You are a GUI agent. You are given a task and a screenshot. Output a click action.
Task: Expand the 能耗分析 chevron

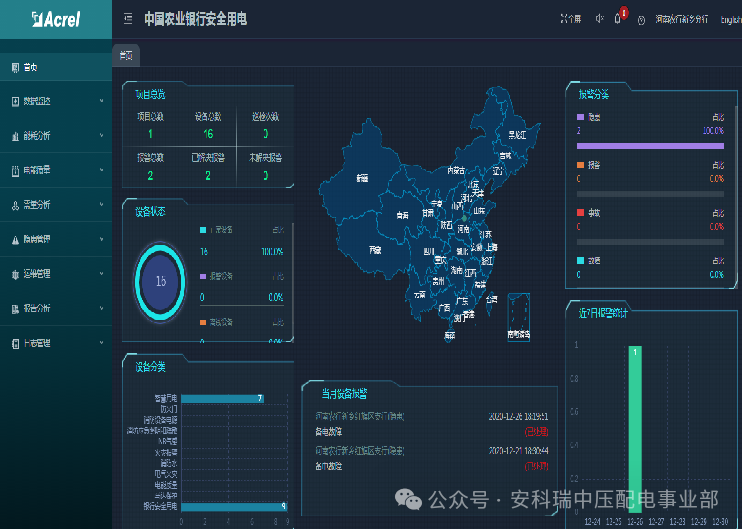(x=101, y=136)
